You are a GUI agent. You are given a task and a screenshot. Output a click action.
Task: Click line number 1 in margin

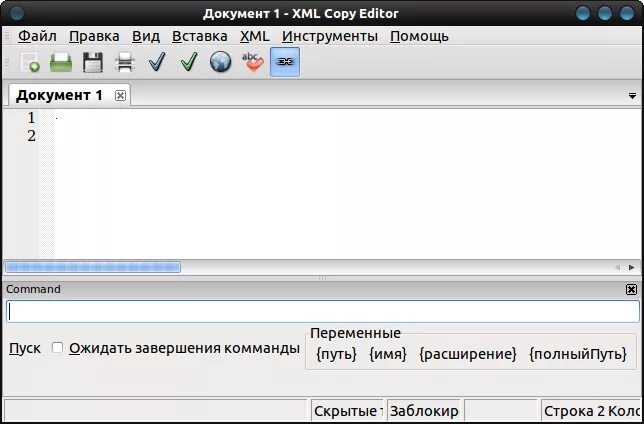[x=31, y=118]
